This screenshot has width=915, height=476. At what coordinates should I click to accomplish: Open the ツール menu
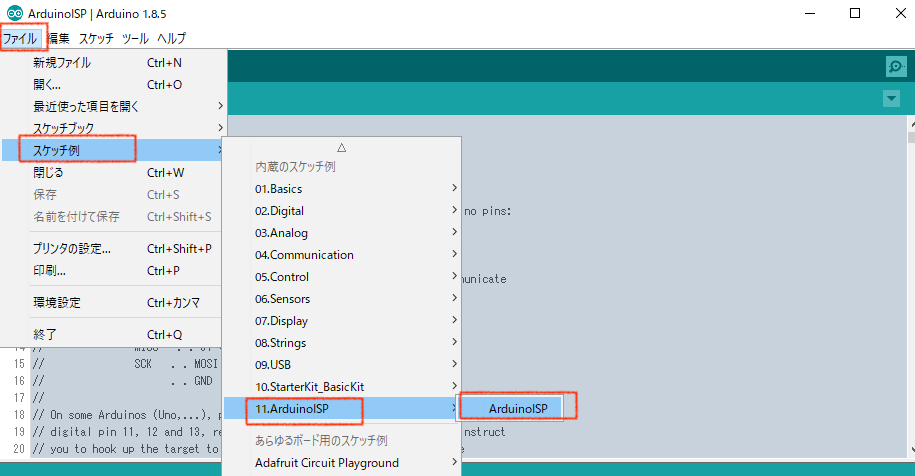pos(135,38)
